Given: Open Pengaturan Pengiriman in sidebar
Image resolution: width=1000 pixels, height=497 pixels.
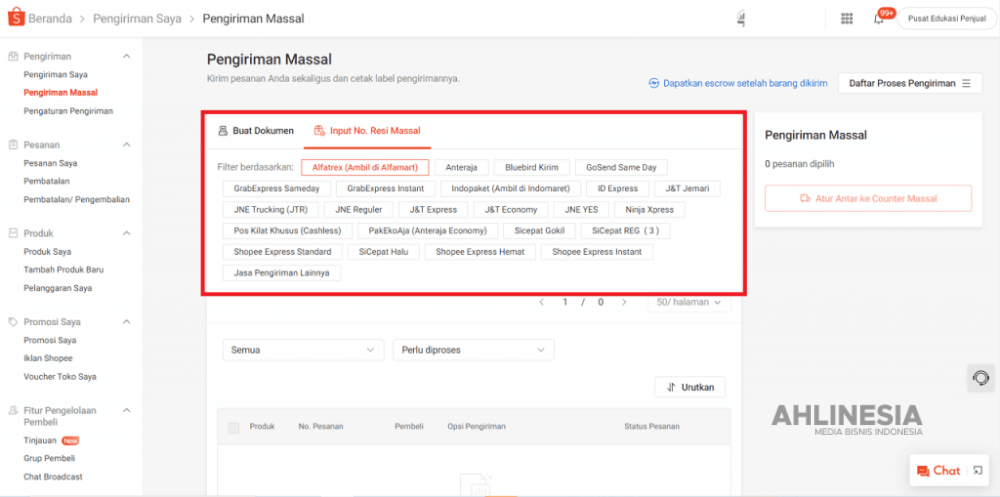Looking at the screenshot, I should coord(68,111).
